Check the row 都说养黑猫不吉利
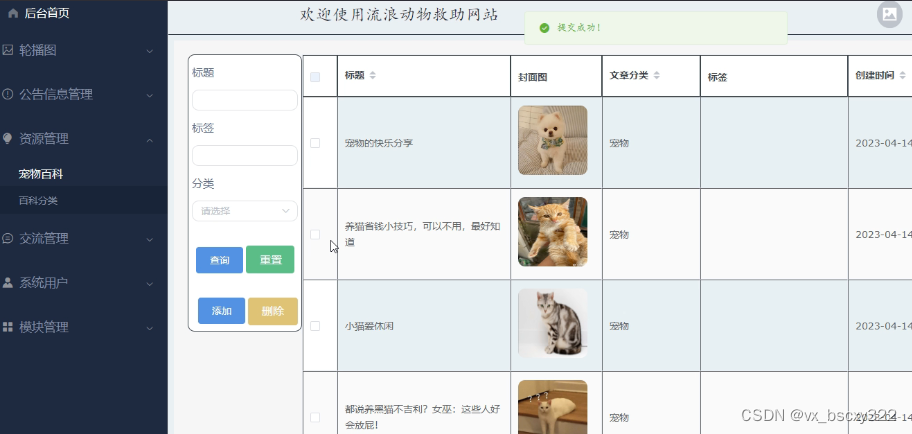 (315, 418)
